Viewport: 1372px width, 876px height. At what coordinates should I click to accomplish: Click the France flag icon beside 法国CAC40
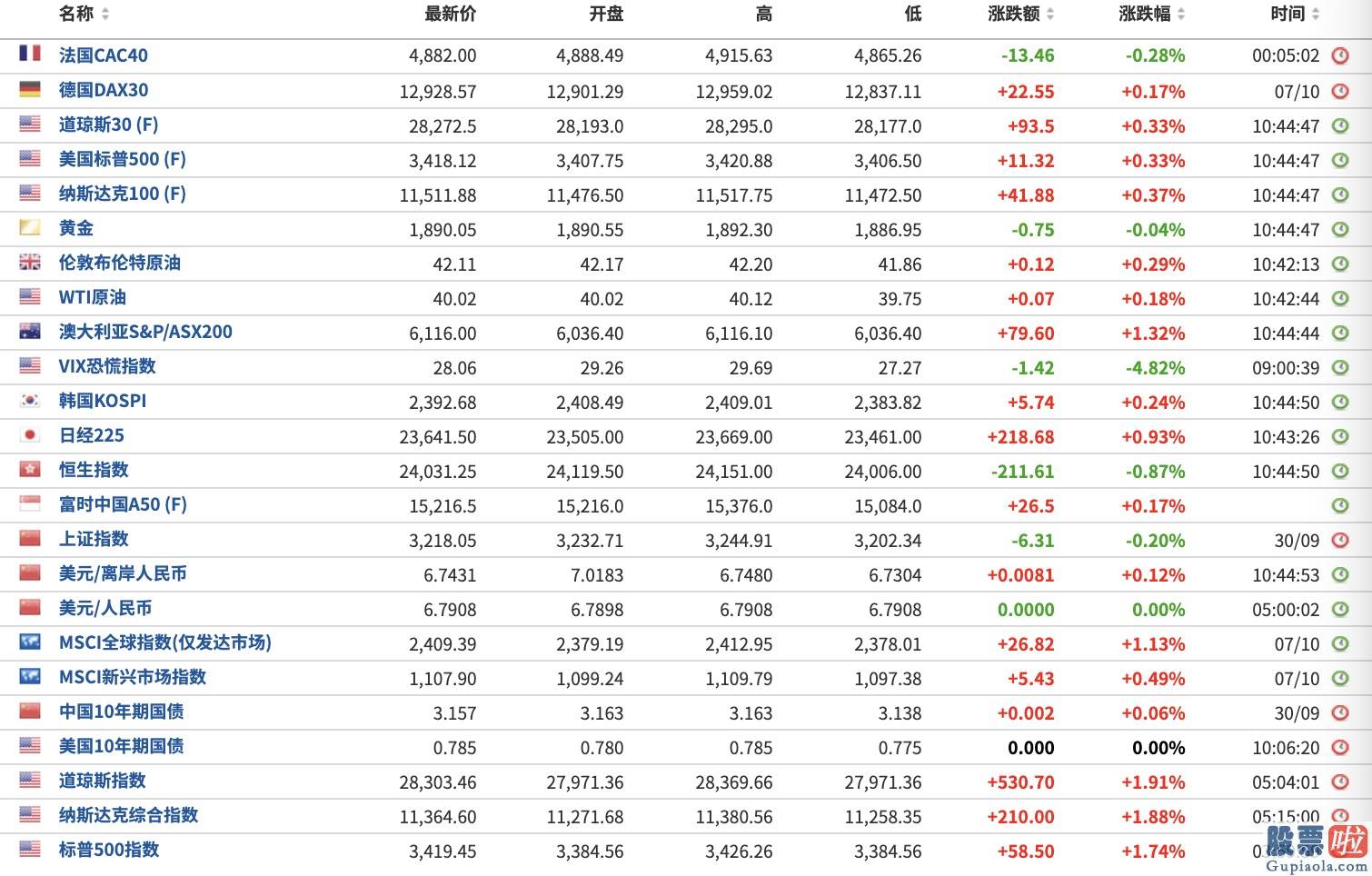[30, 54]
